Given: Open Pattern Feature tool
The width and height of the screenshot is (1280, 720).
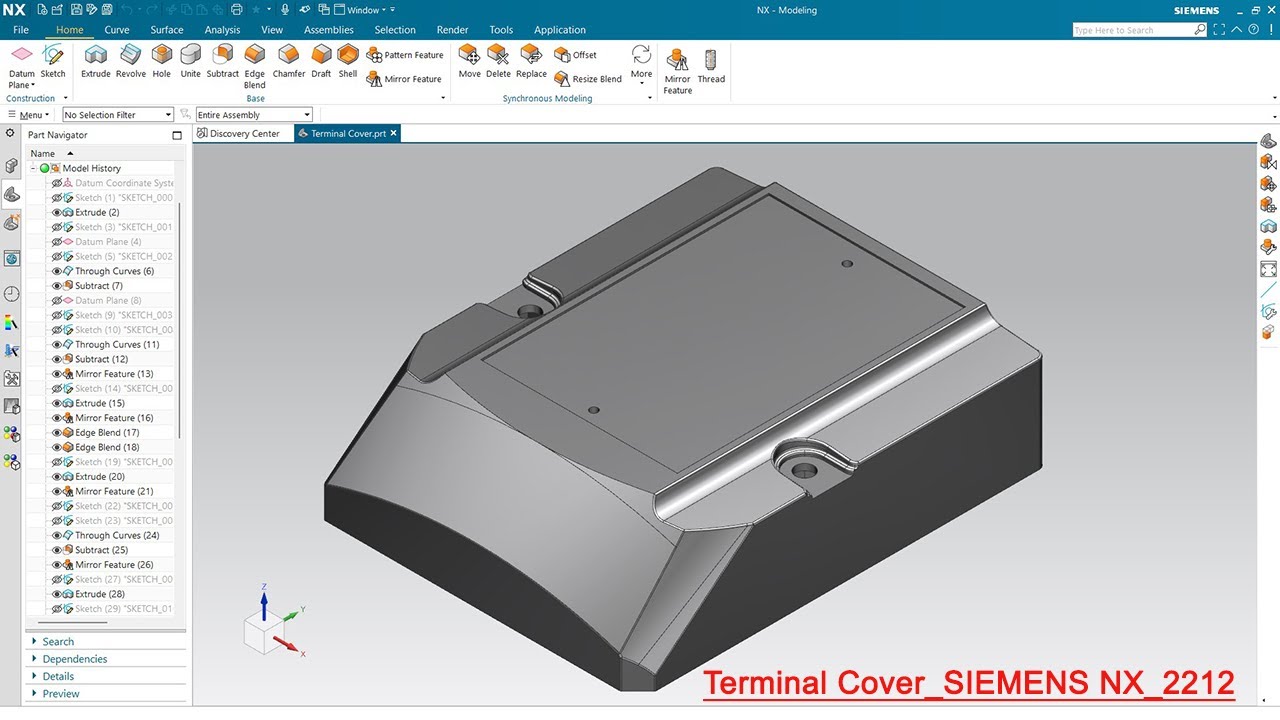Looking at the screenshot, I should [405, 55].
